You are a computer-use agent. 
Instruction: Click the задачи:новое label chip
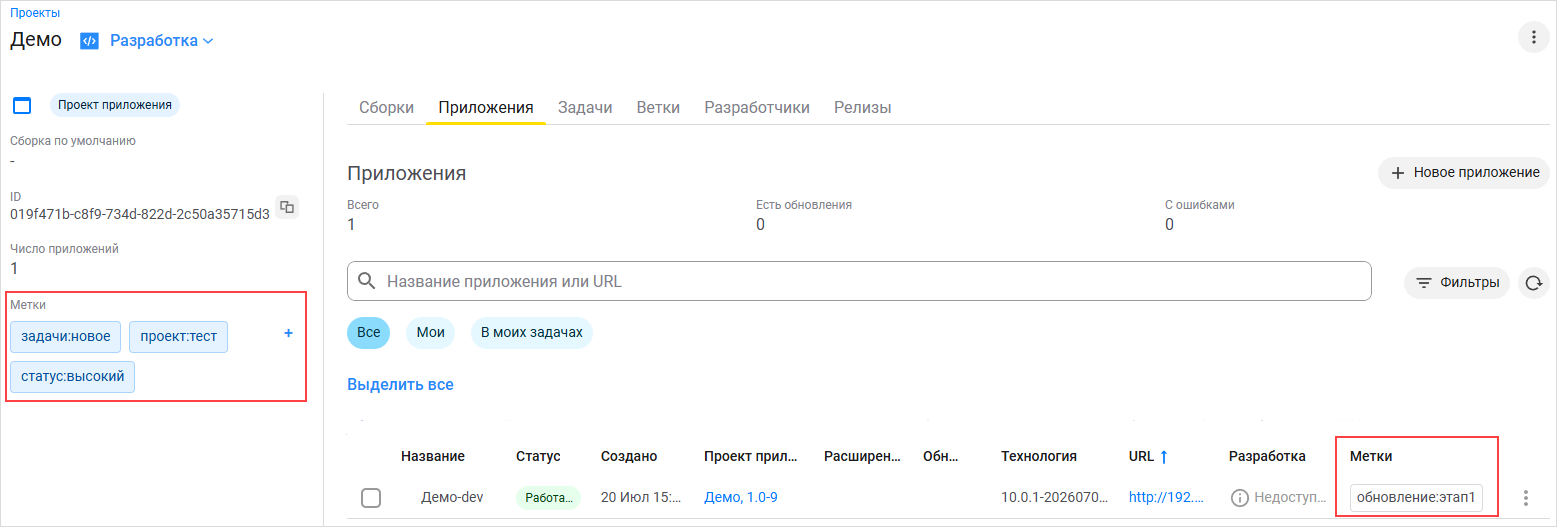pyautogui.click(x=66, y=336)
